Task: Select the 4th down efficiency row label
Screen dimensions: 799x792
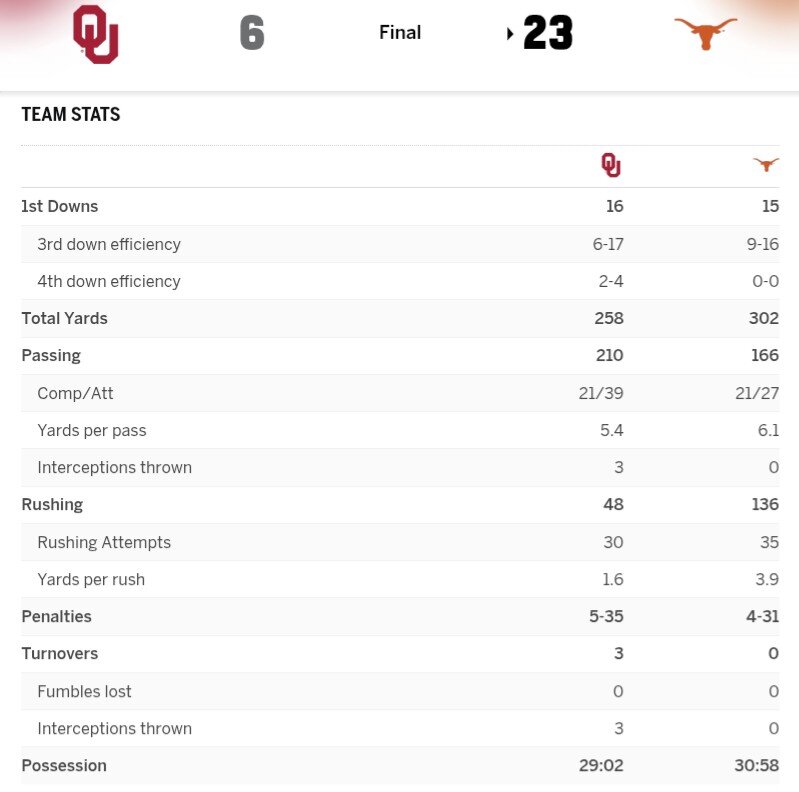Action: tap(109, 281)
